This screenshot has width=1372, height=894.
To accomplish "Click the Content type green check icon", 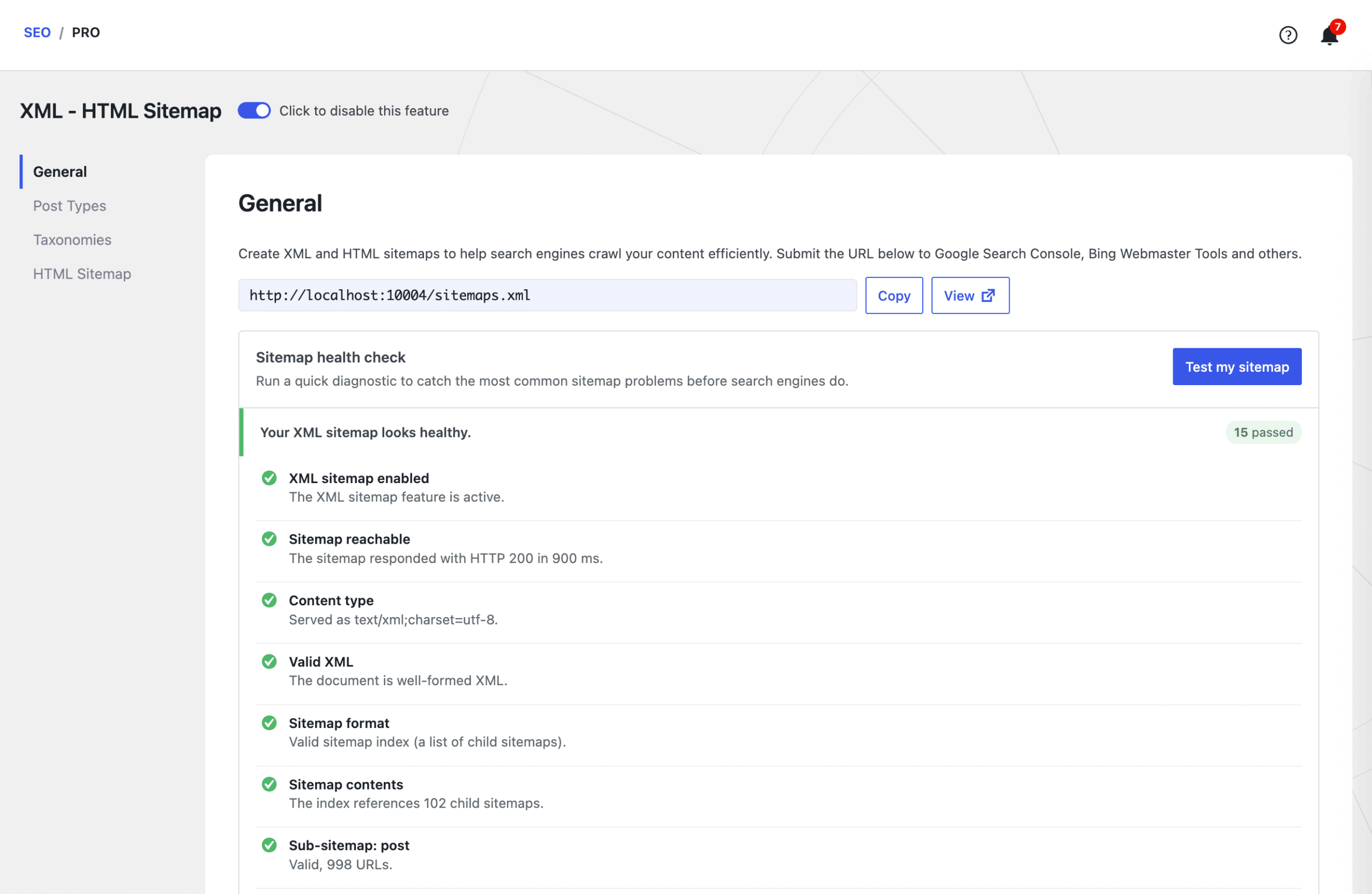I will point(269,600).
